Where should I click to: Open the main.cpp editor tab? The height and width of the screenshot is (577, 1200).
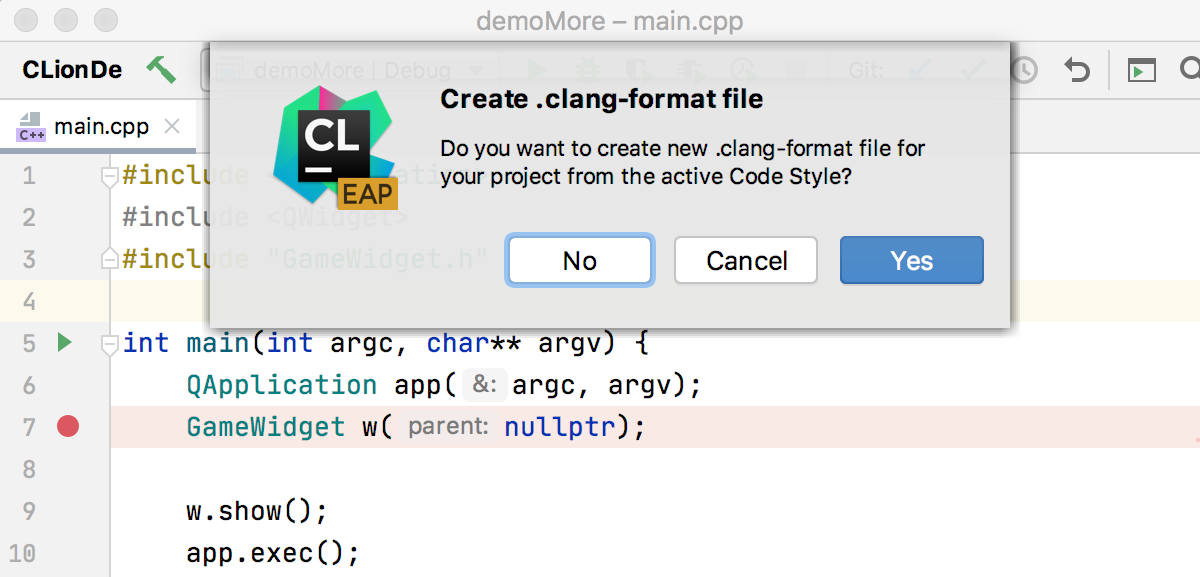point(101,127)
